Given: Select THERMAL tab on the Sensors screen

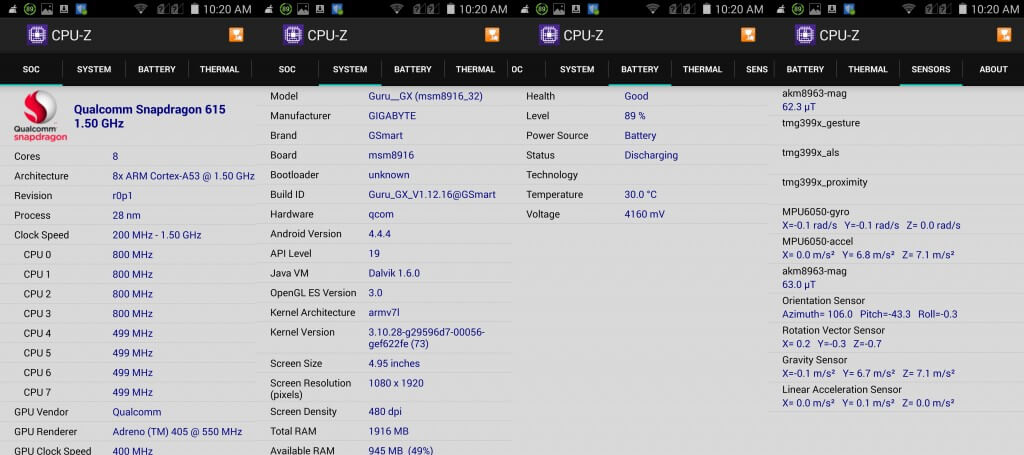Looking at the screenshot, I should coord(868,69).
